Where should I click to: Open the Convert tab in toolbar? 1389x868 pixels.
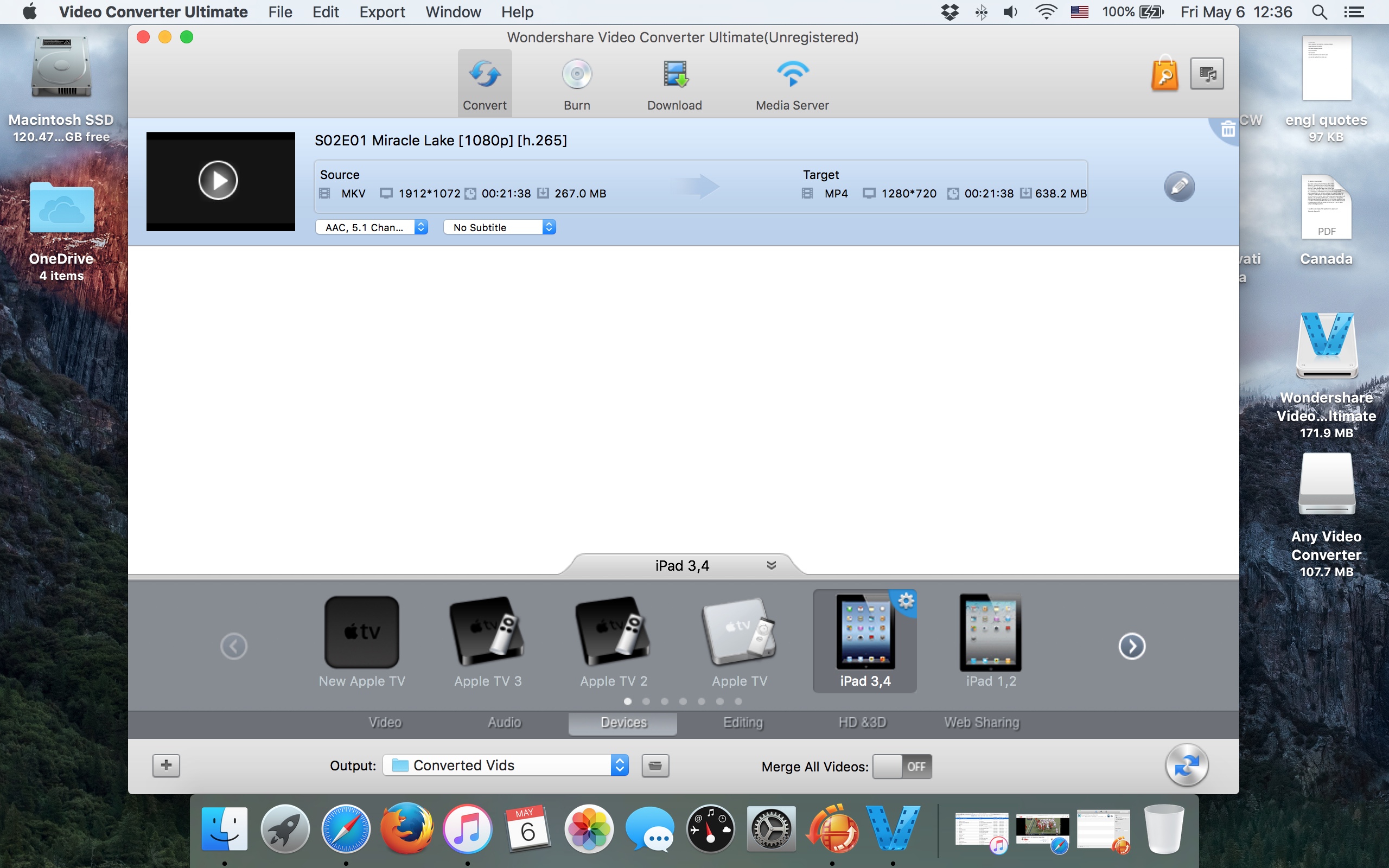point(485,84)
